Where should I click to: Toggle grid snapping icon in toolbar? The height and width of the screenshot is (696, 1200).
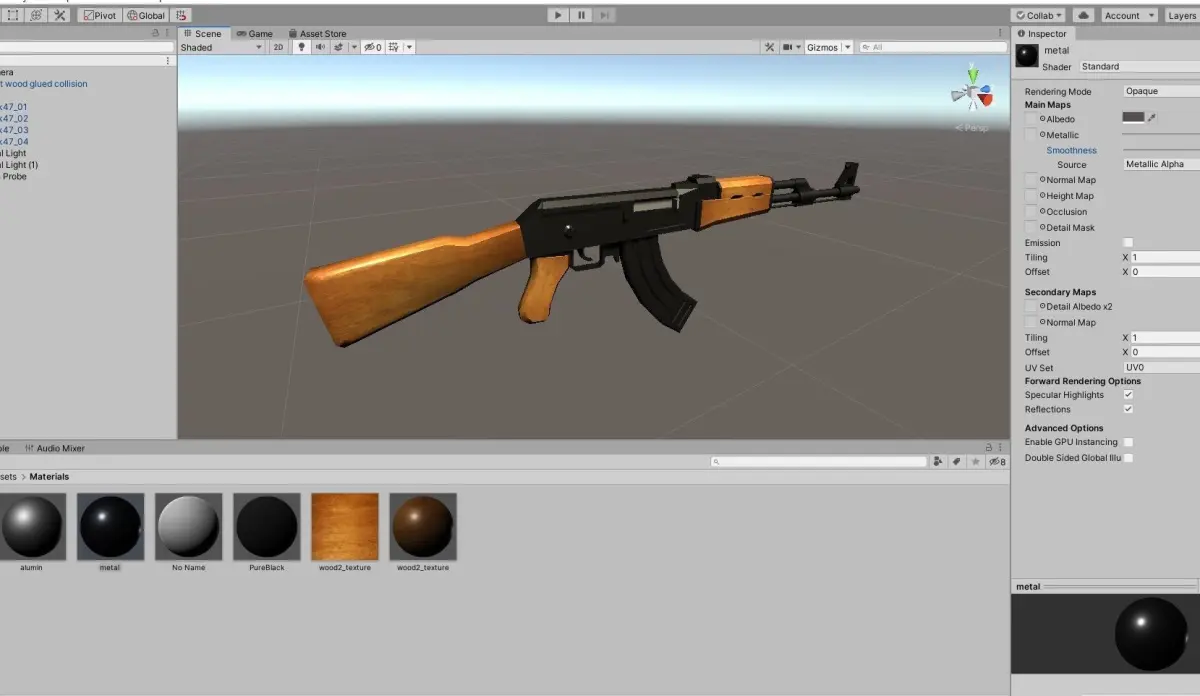tap(181, 15)
